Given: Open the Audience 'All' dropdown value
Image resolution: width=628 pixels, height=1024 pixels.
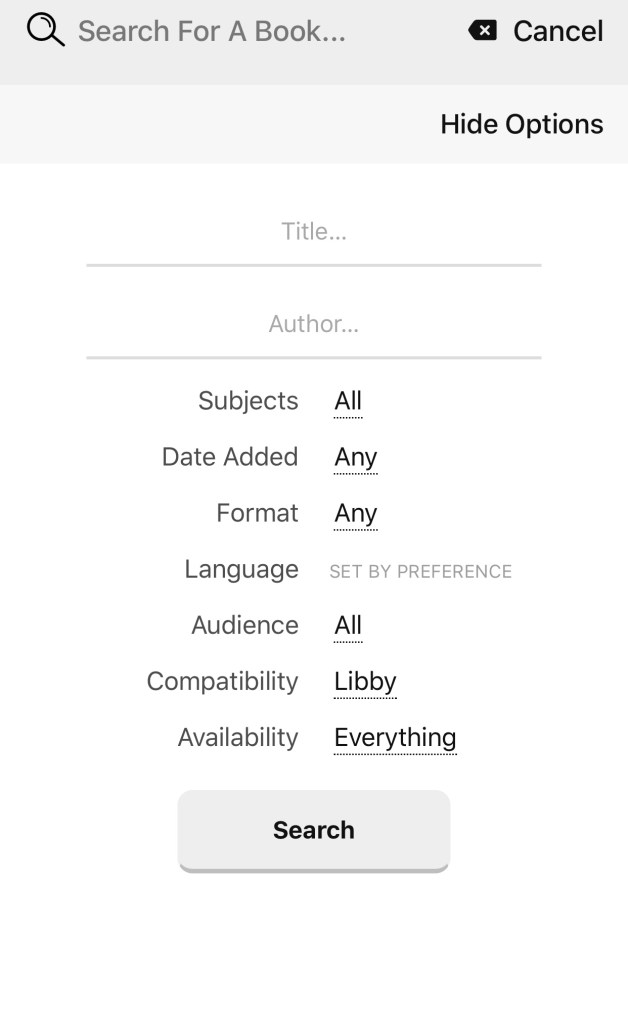Looking at the screenshot, I should tap(348, 625).
